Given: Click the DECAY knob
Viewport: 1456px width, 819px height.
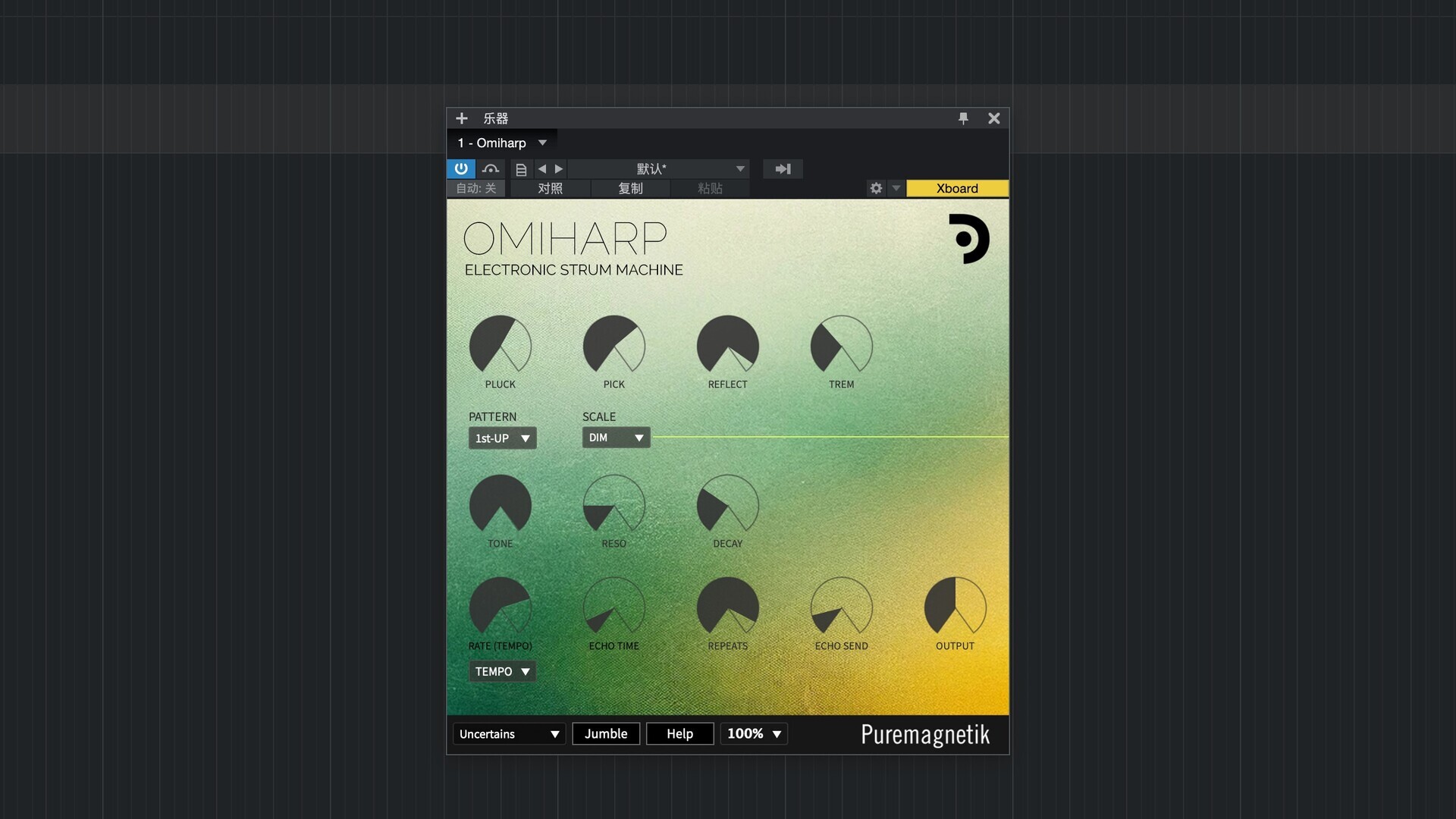Looking at the screenshot, I should point(728,505).
